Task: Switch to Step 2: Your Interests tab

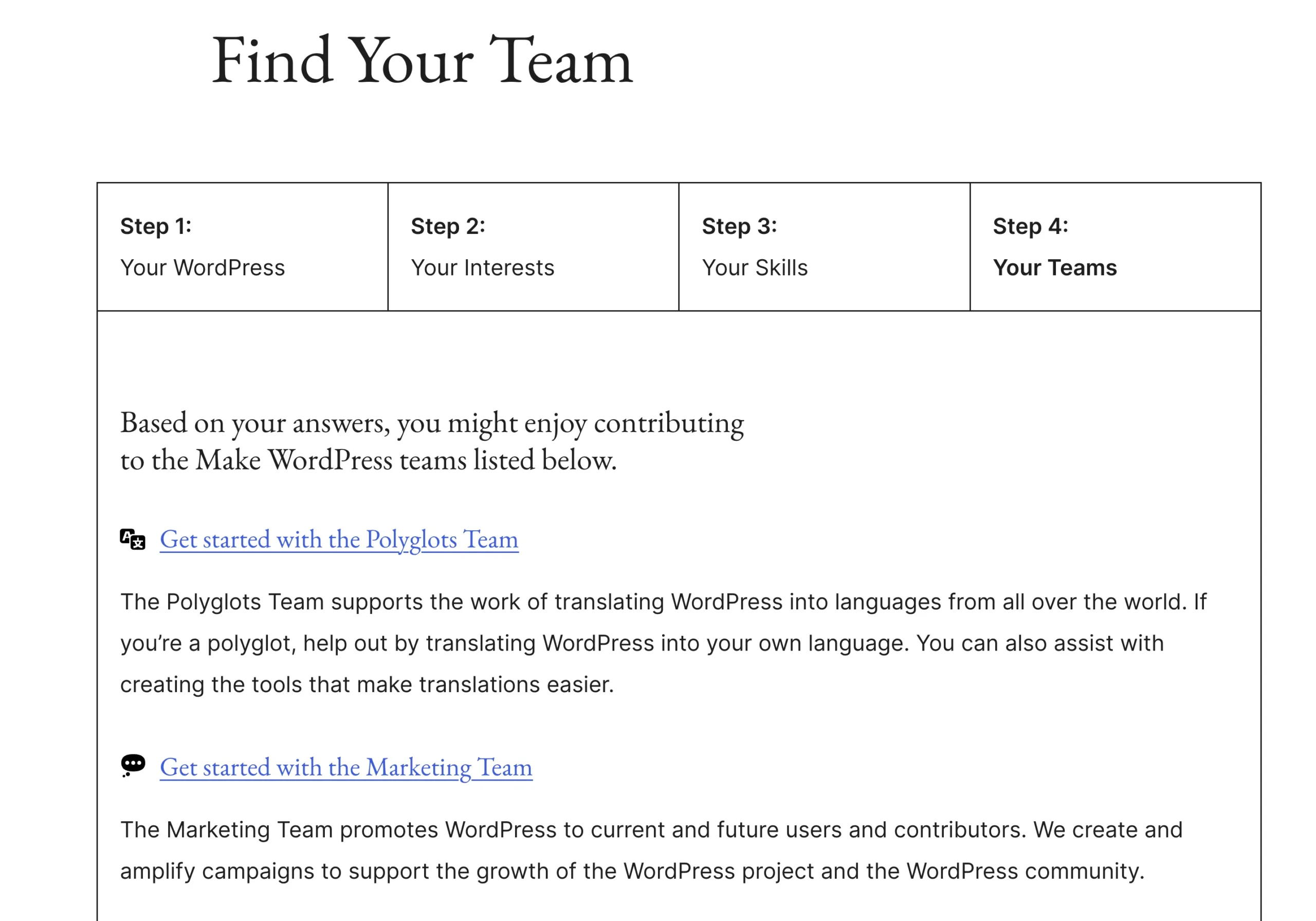Action: click(534, 247)
